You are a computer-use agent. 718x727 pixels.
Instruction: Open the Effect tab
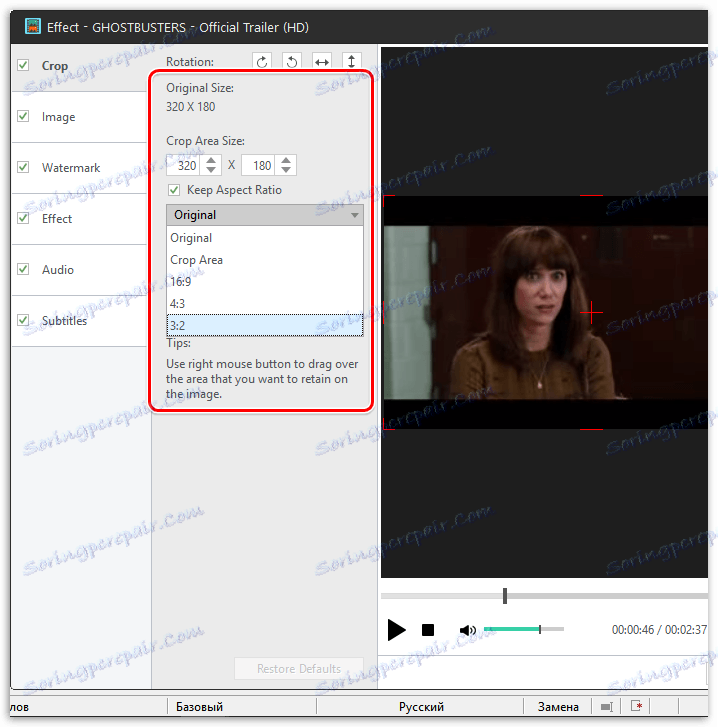57,218
